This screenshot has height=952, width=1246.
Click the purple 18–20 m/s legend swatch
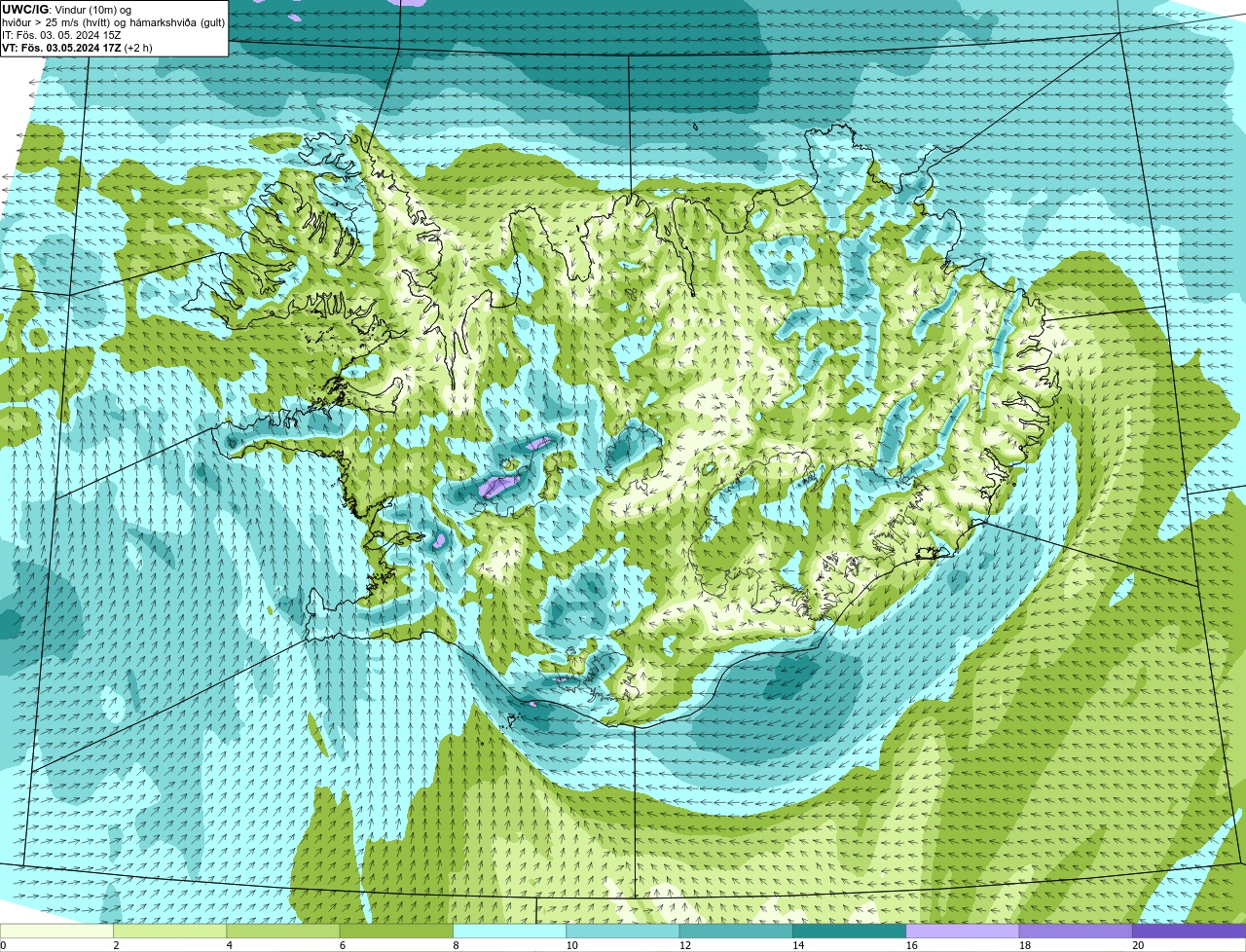pyautogui.click(x=1076, y=932)
